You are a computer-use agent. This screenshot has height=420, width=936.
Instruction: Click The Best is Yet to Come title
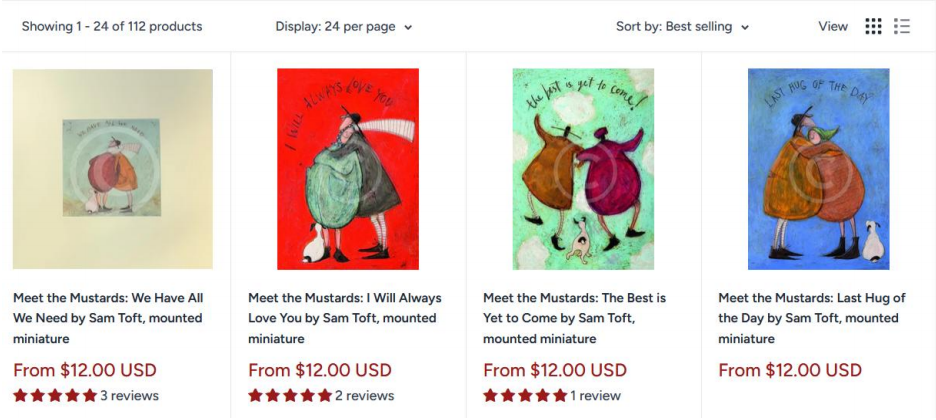574,318
